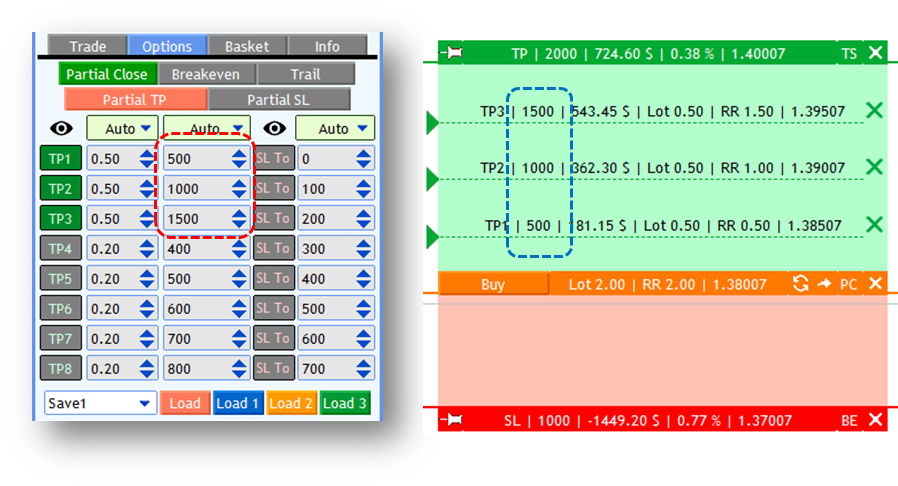Switch to Partial SL mode

(x=278, y=100)
